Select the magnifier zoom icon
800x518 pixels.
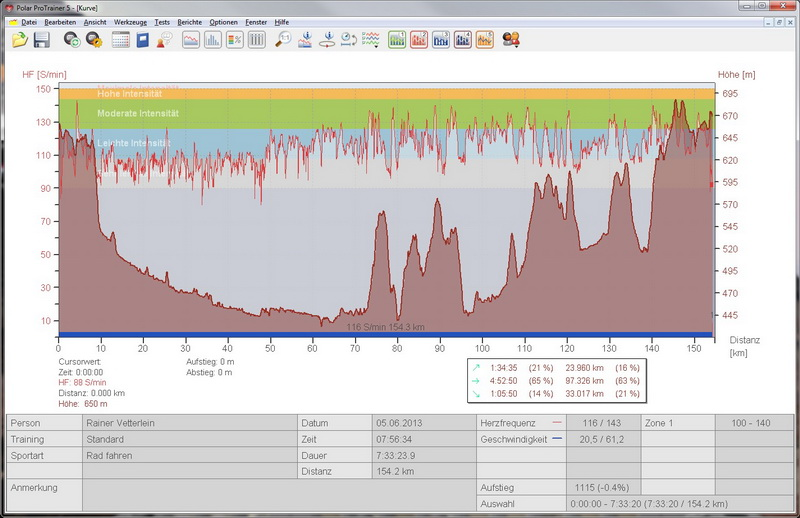tap(283, 40)
